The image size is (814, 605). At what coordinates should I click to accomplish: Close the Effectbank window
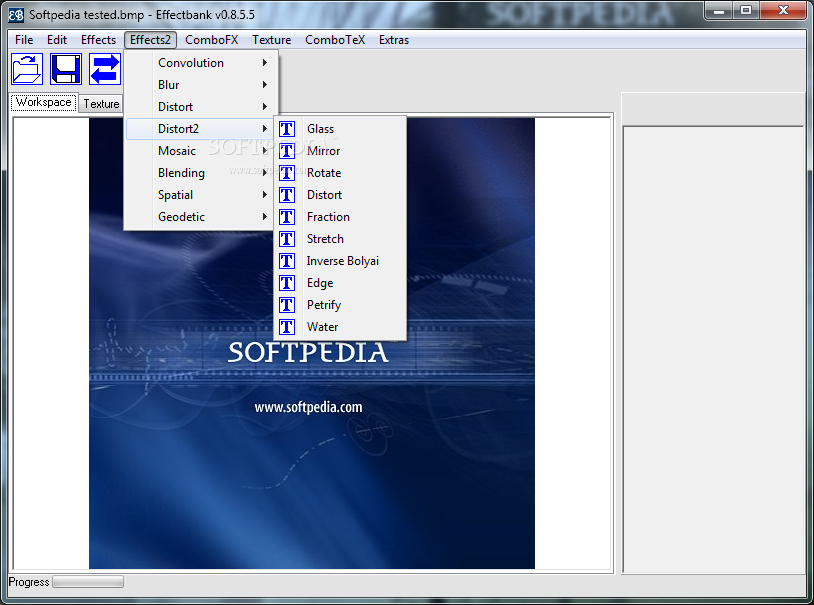click(x=783, y=11)
